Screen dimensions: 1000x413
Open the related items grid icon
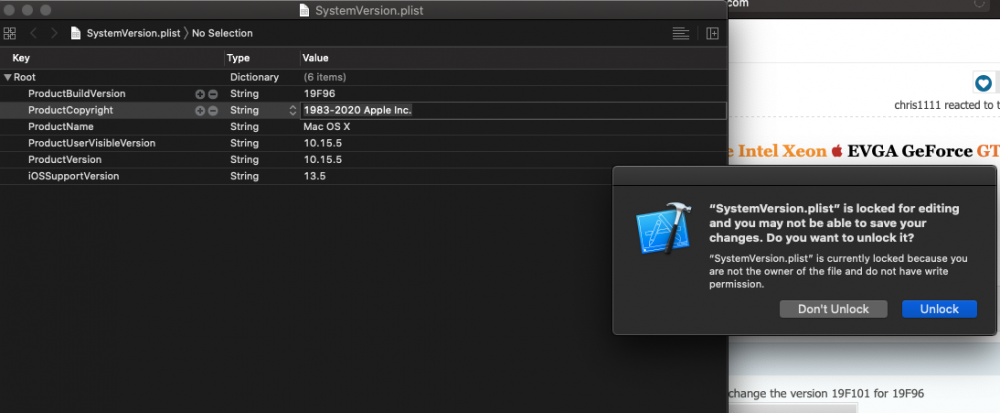[10, 33]
